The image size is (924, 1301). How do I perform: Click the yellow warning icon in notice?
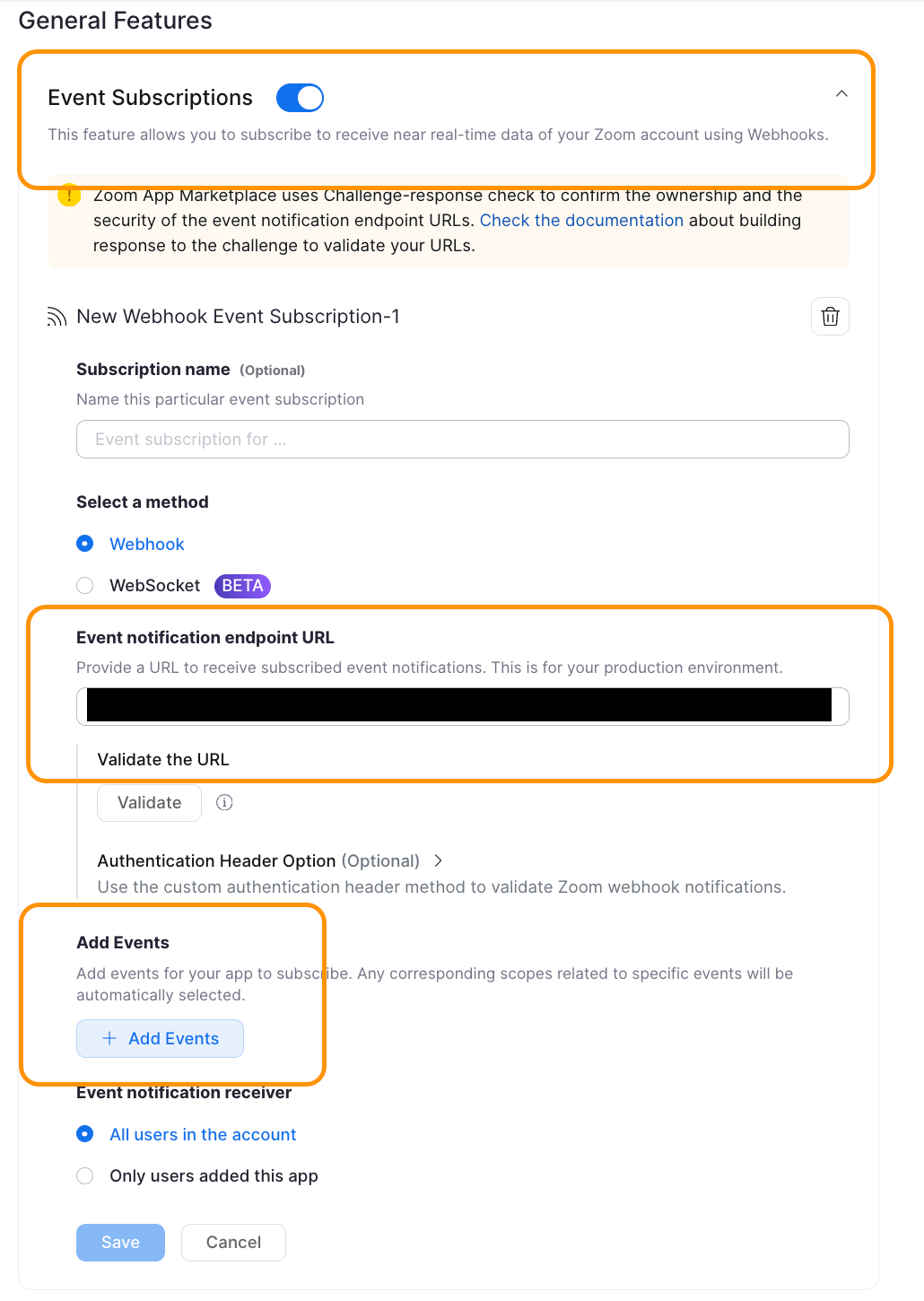click(x=69, y=195)
